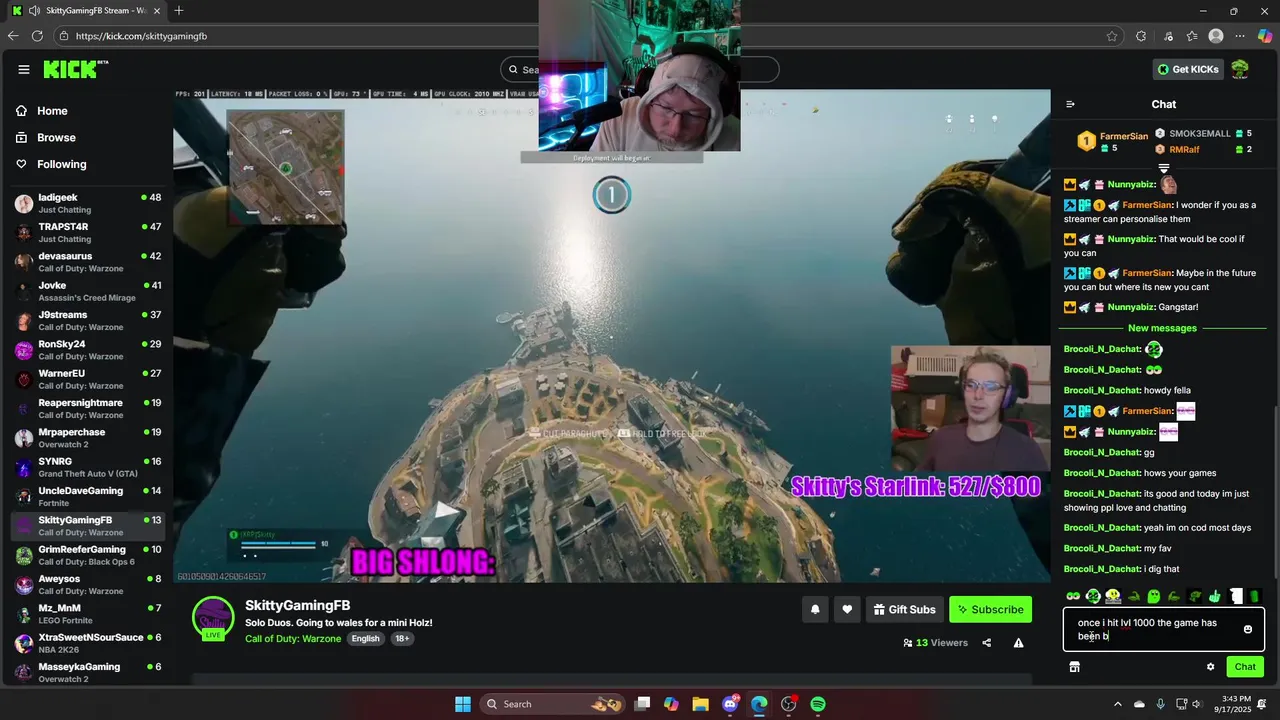Screen dimensions: 1280x720
Task: Click the share stream icon
Action: 987,643
